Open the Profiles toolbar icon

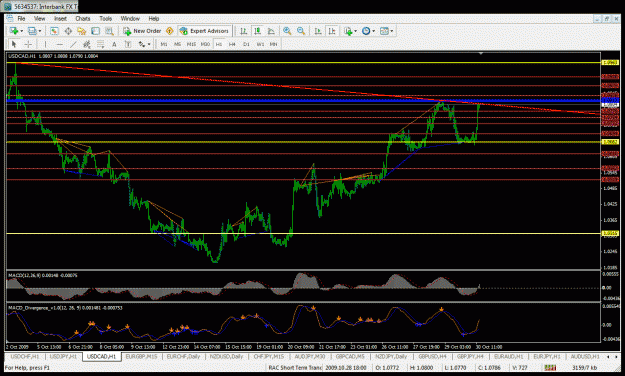[32, 31]
